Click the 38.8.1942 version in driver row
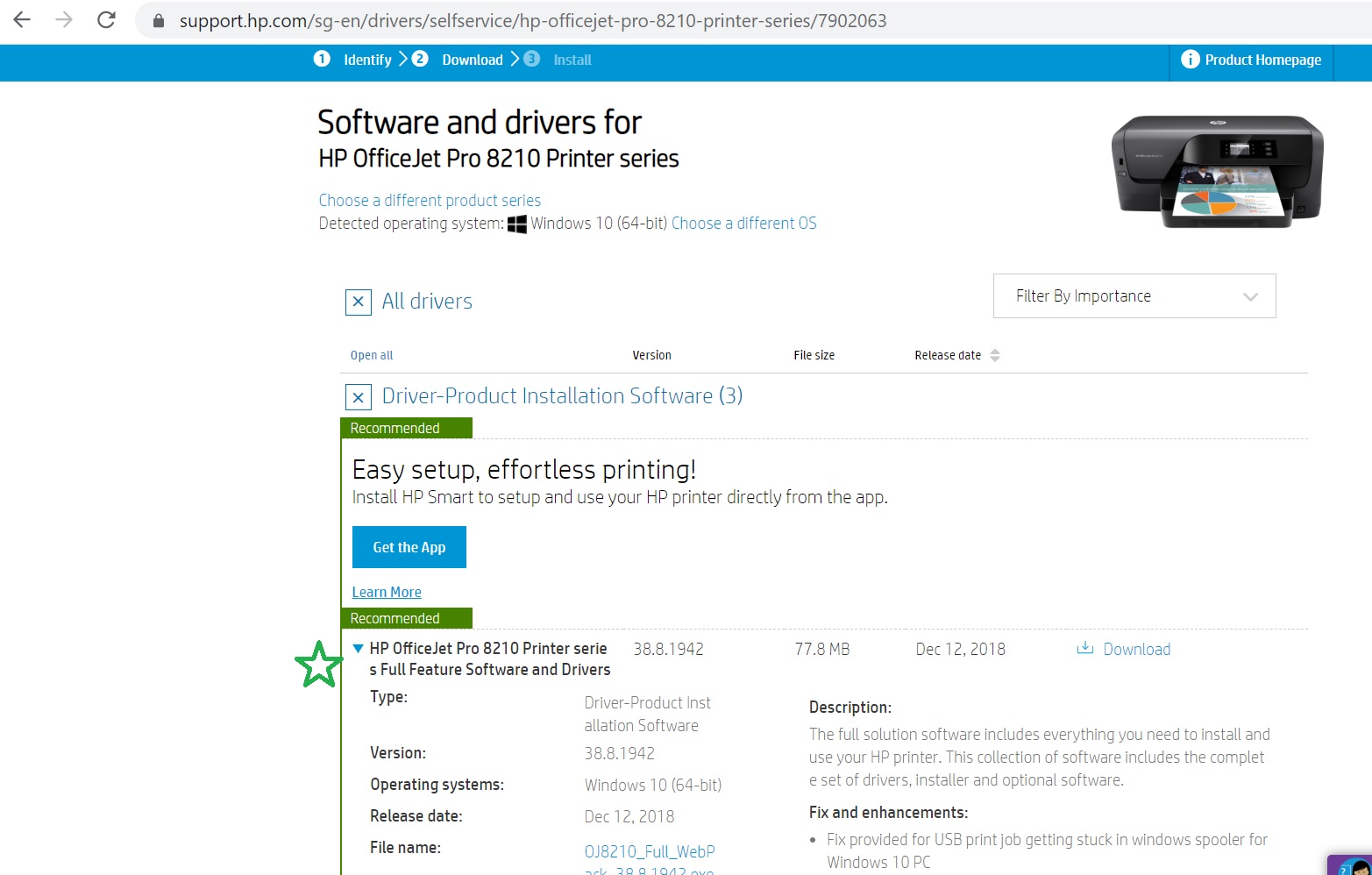 [x=668, y=649]
